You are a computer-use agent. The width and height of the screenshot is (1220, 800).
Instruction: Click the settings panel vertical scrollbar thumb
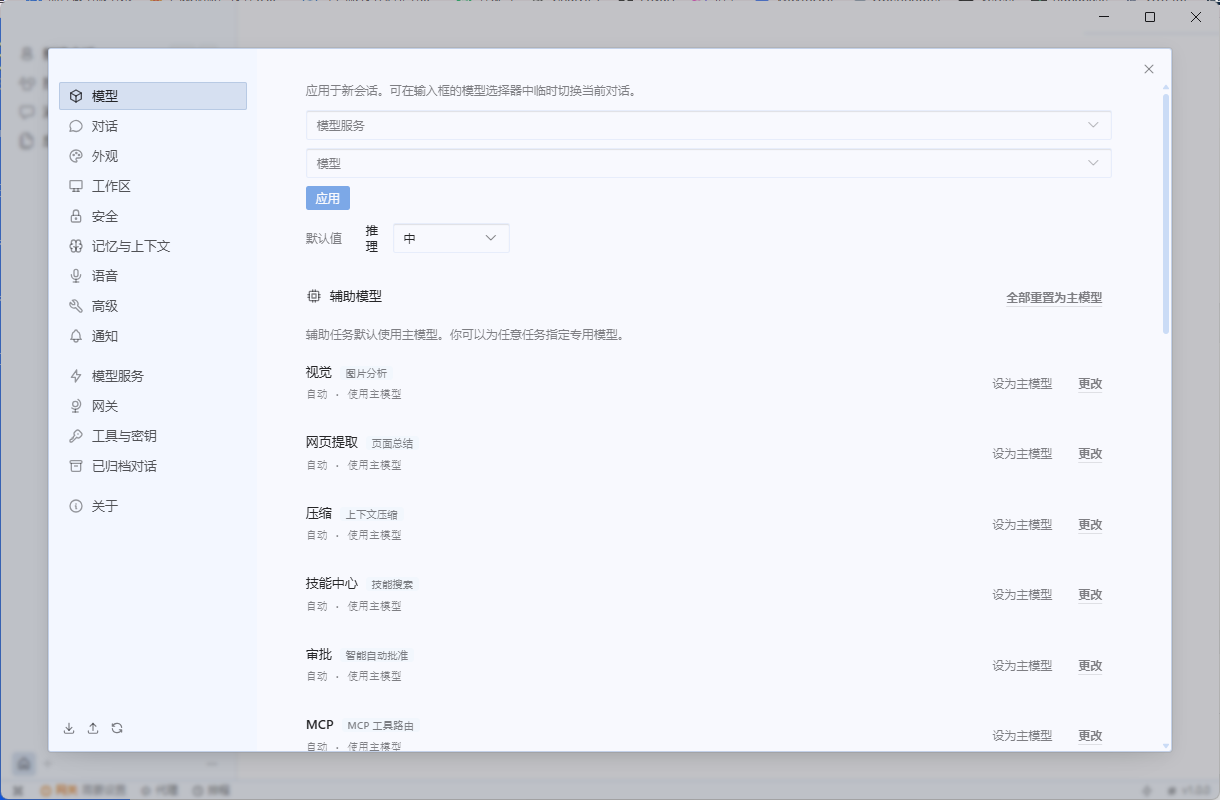(x=1166, y=214)
